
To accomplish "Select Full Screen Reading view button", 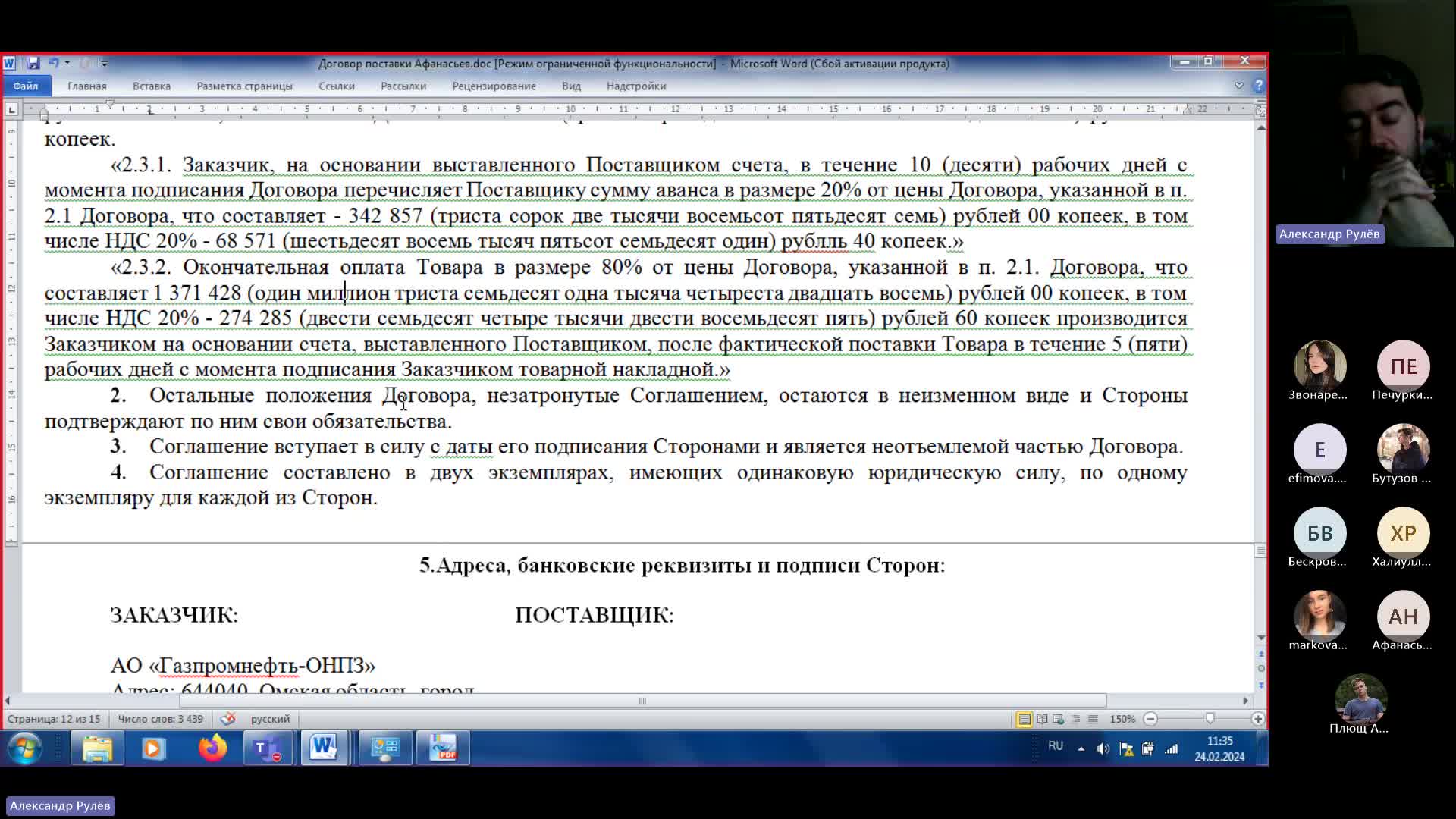I will tap(1042, 719).
